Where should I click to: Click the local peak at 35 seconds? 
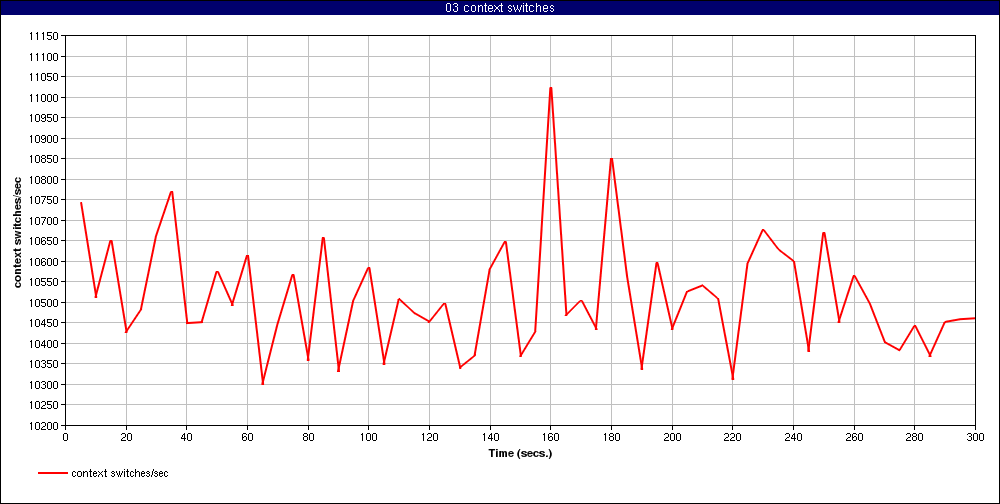172,191
